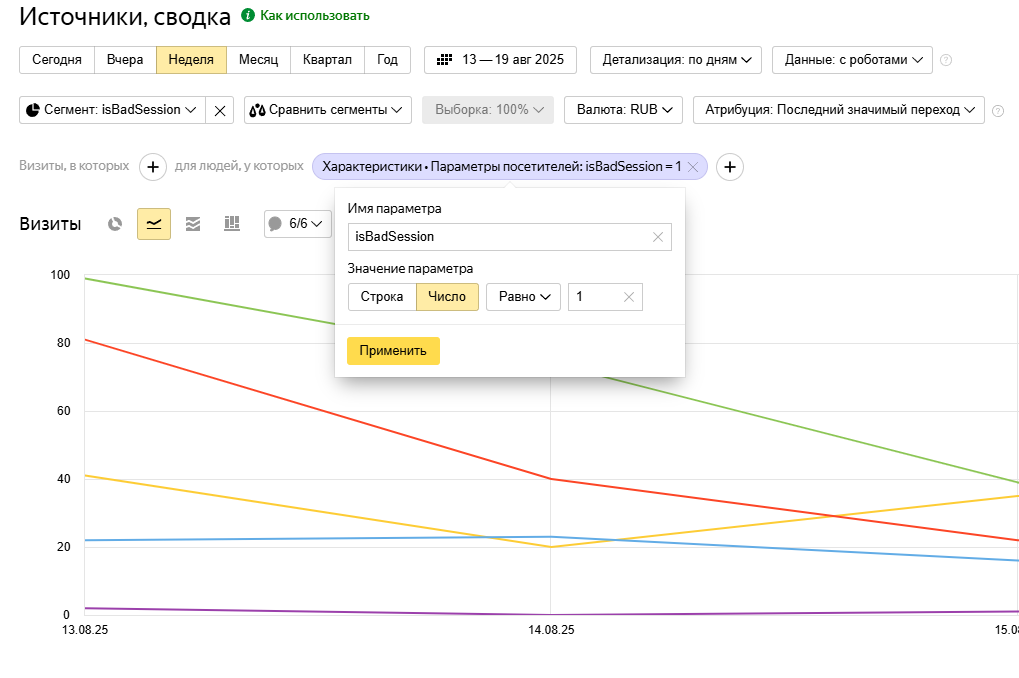Select the stacked area chart icon
This screenshot has height=678, width=1019.
pyautogui.click(x=193, y=224)
